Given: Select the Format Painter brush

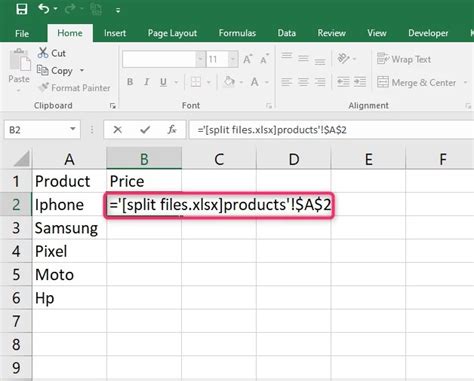Looking at the screenshot, I should pos(43,87).
